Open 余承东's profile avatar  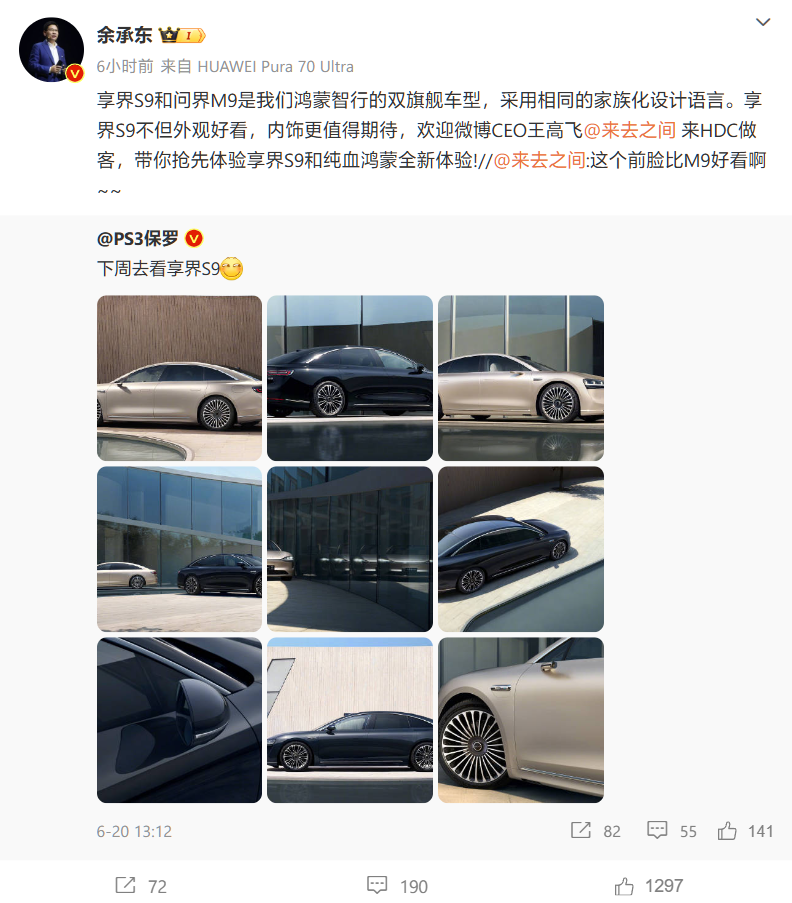(x=51, y=50)
